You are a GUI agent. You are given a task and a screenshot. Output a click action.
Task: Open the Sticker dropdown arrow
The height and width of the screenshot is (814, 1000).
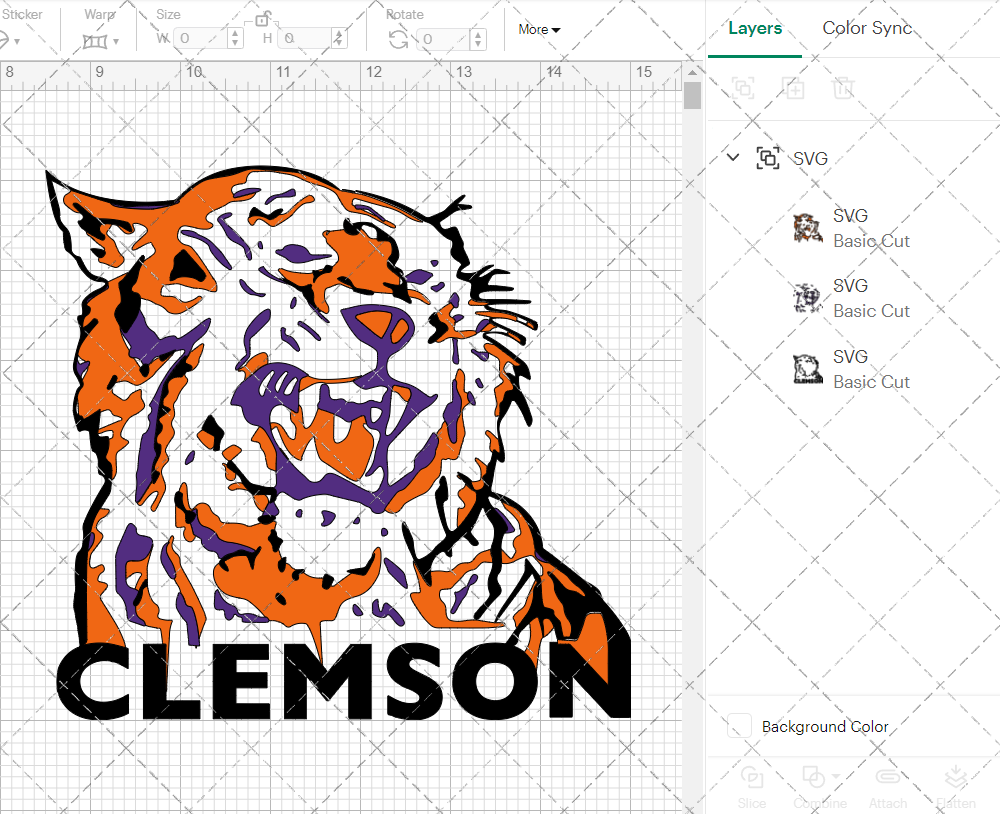20,41
